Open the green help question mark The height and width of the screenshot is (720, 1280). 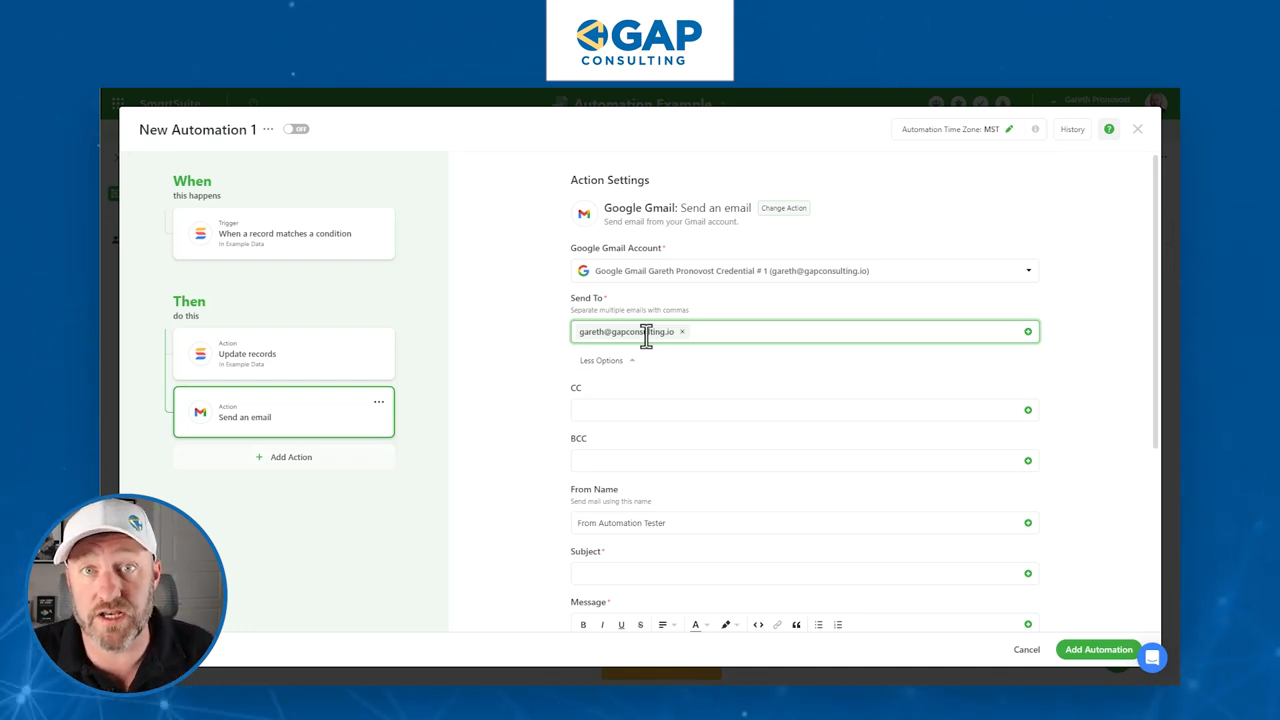[1109, 129]
